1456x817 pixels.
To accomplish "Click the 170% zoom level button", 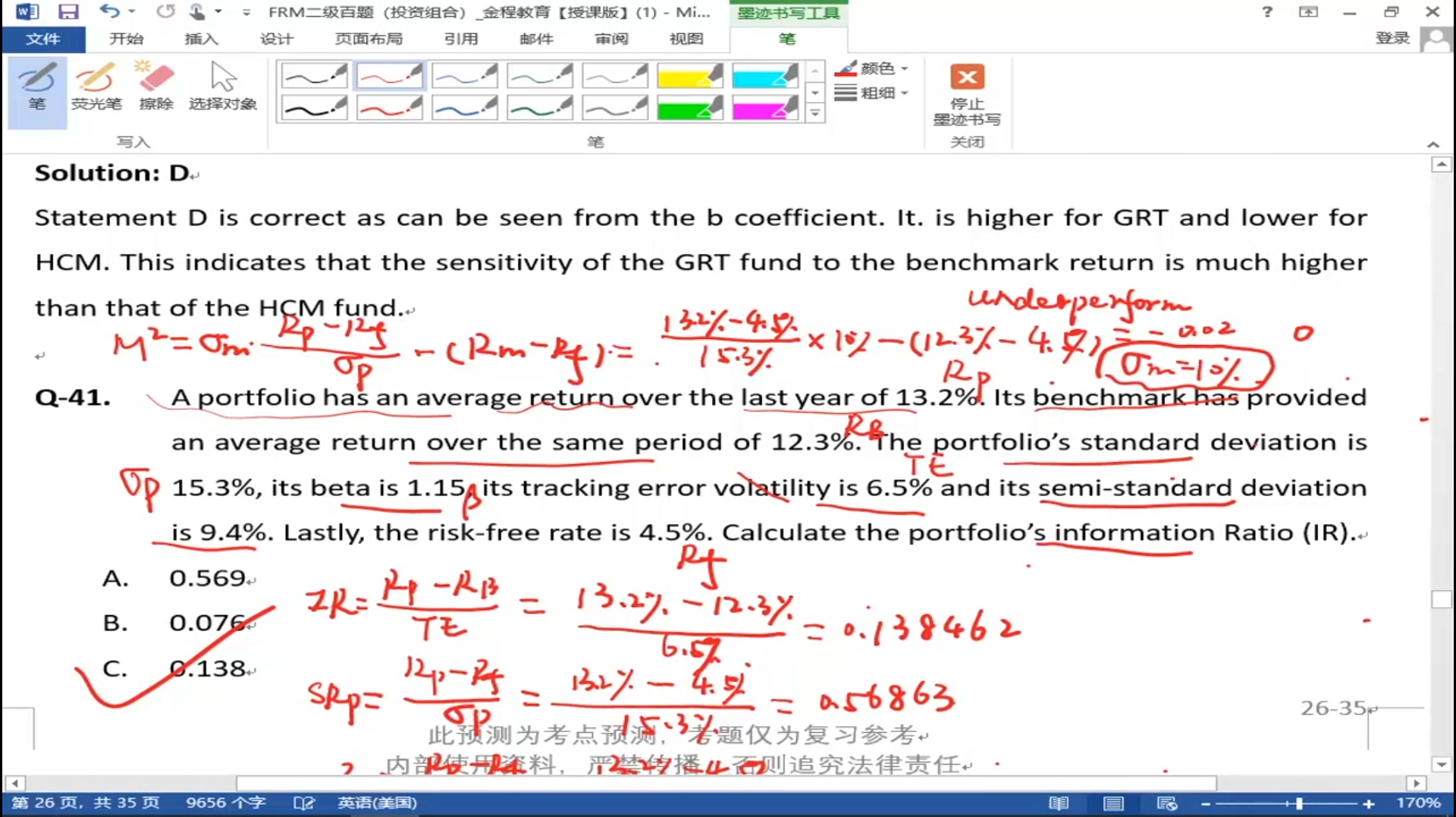I will point(1417,803).
